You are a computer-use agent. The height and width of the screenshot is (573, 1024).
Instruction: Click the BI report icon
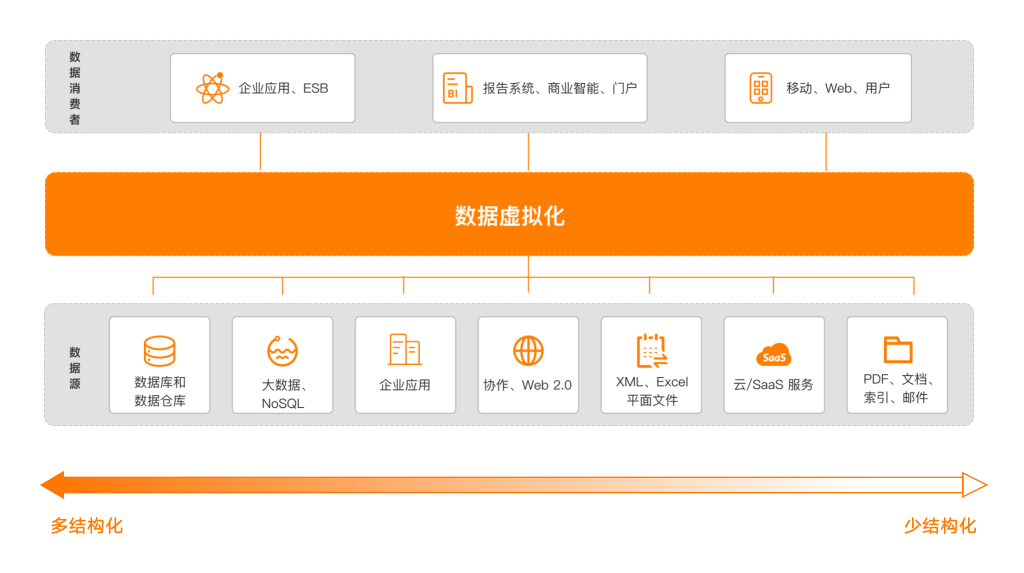[457, 88]
